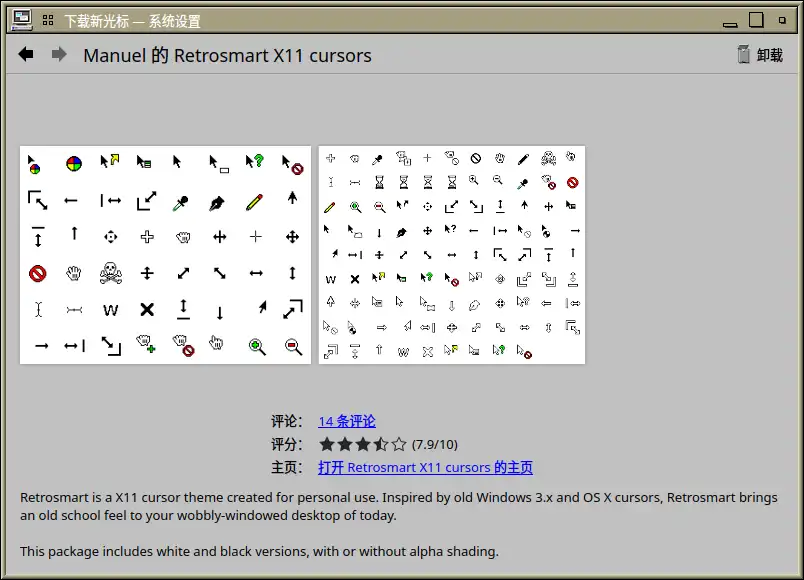The height and width of the screenshot is (580, 804).
Task: Click the star rating display
Action: [363, 444]
